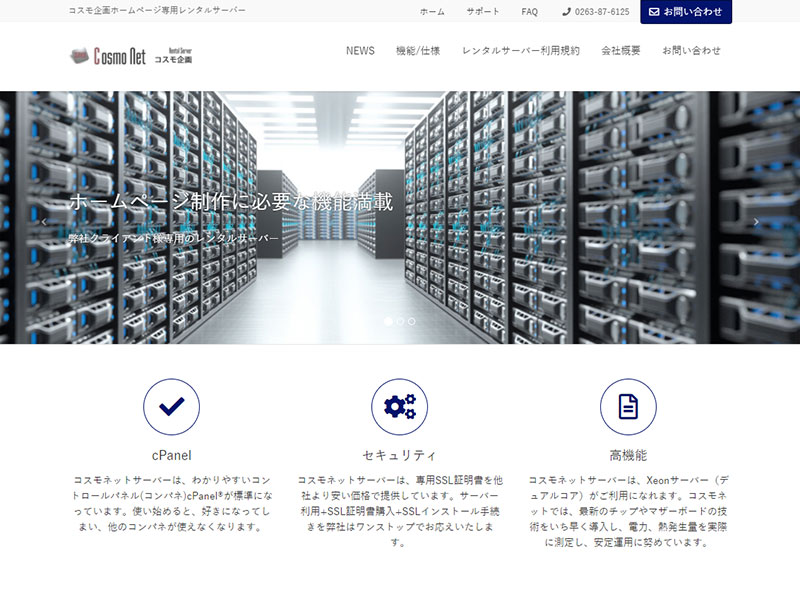Select the first carousel indicator dot
Image resolution: width=800 pixels, height=597 pixels.
pos(388,321)
